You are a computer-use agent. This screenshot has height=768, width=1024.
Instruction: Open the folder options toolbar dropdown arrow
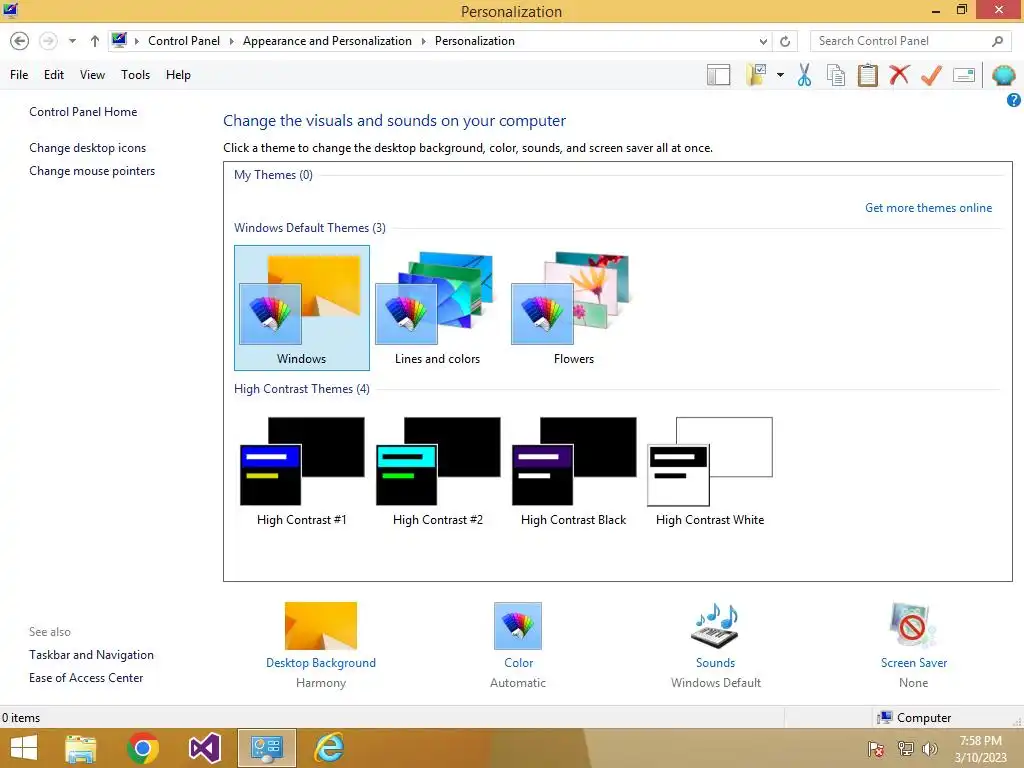tap(780, 75)
